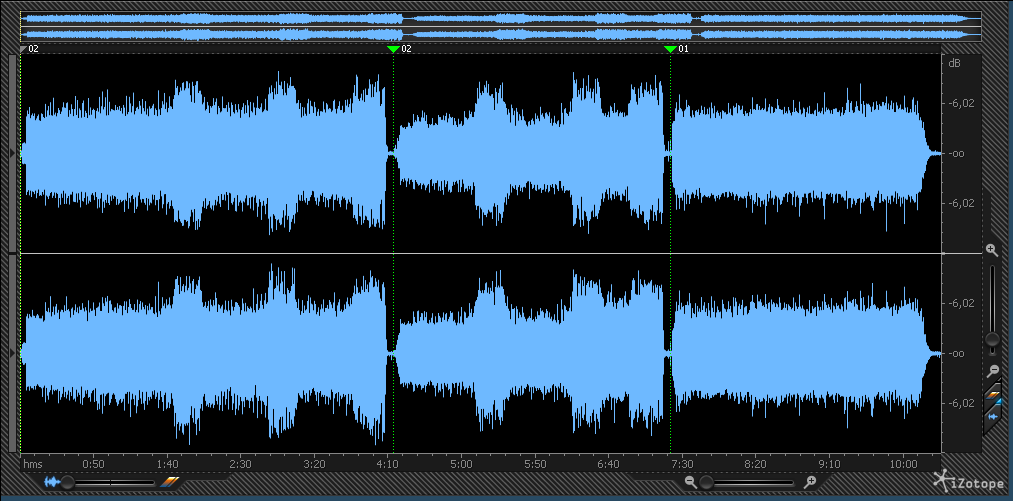The image size is (1013, 501).
Task: Click the horizontal zoom in magnifier
Action: [810, 482]
